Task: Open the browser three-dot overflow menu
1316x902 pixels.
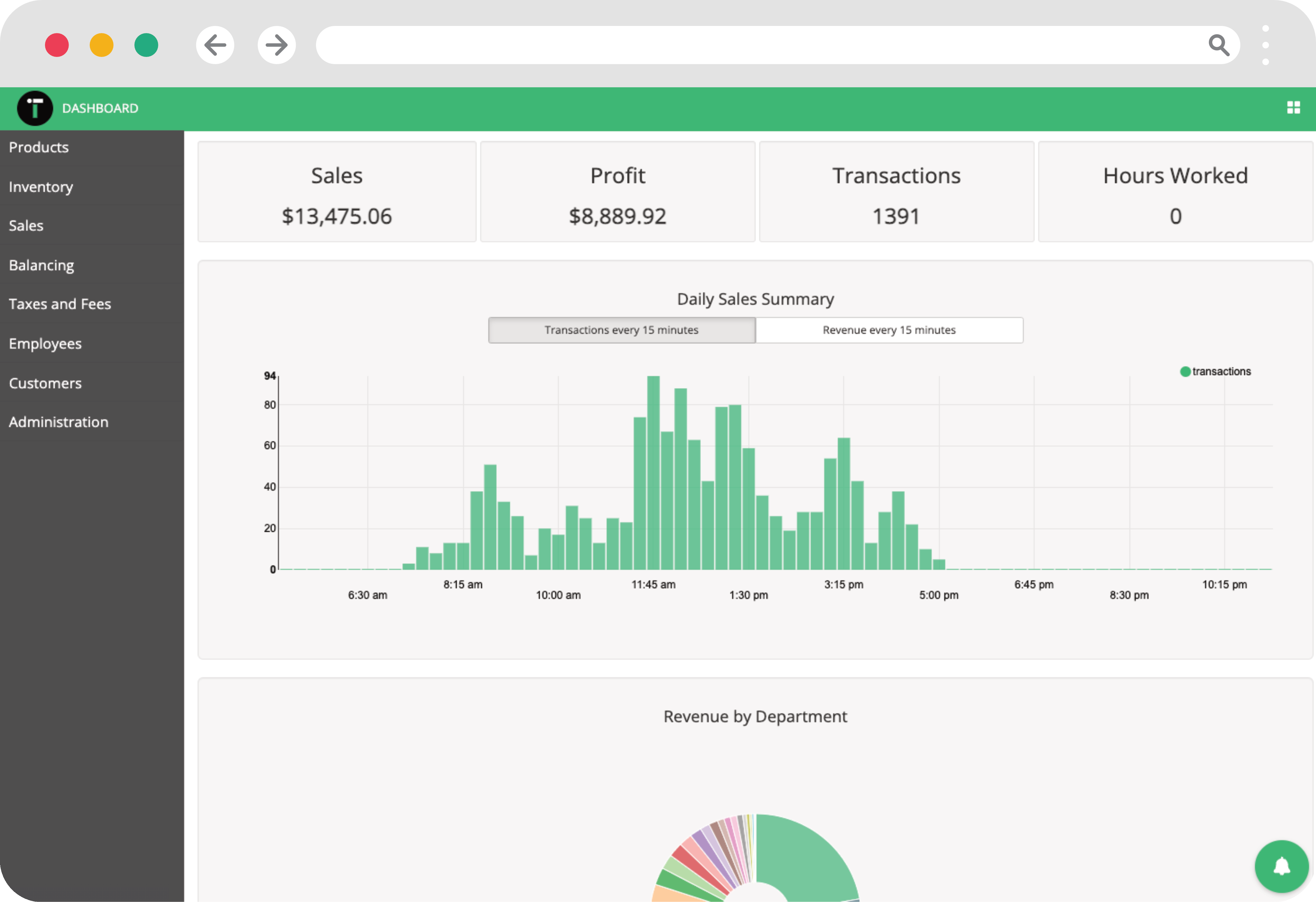Action: [1266, 45]
